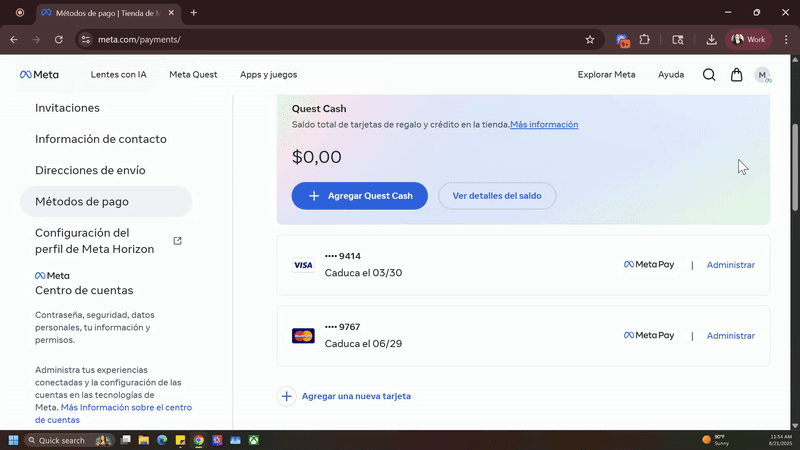Open Apps y juegos menu
The height and width of the screenshot is (450, 800).
[268, 75]
